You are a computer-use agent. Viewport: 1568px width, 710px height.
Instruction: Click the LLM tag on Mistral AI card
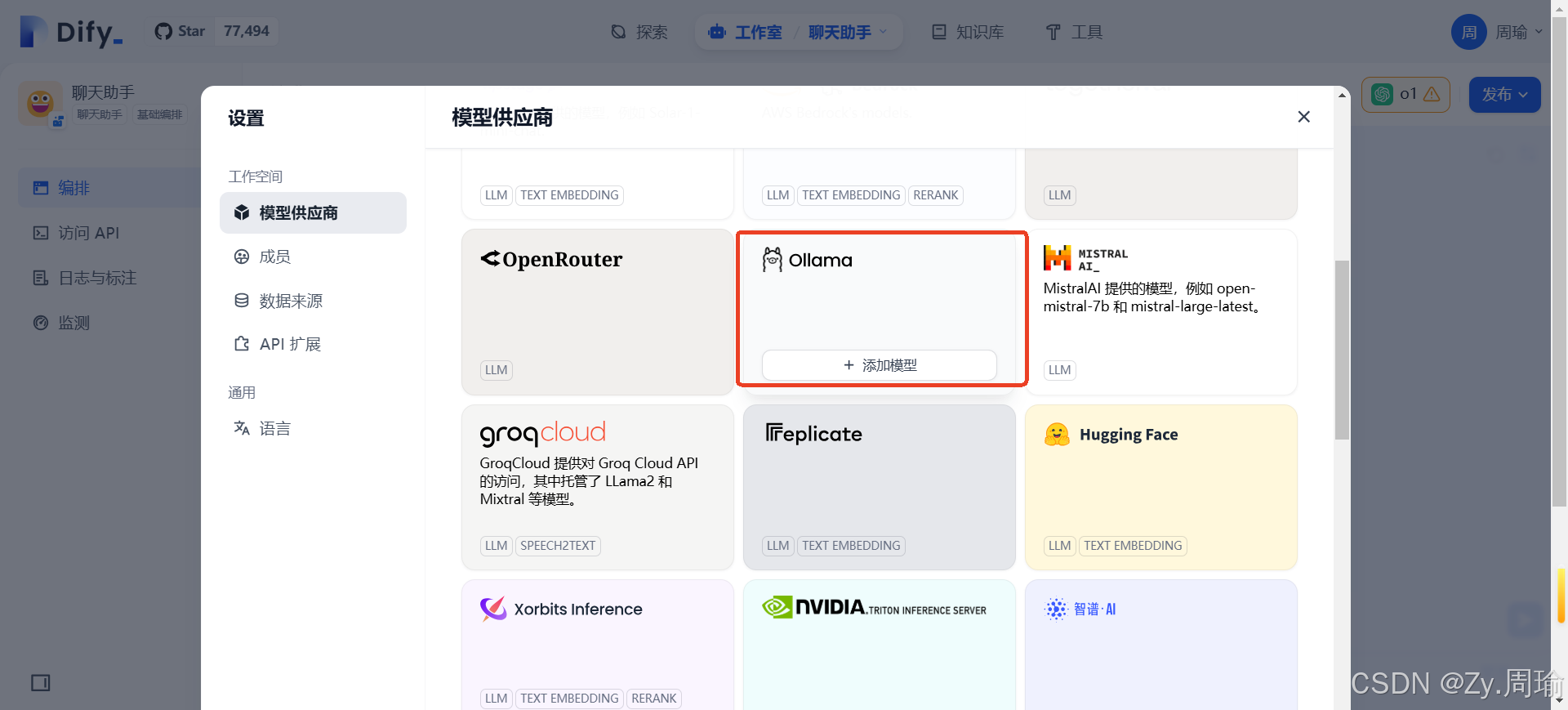point(1060,370)
